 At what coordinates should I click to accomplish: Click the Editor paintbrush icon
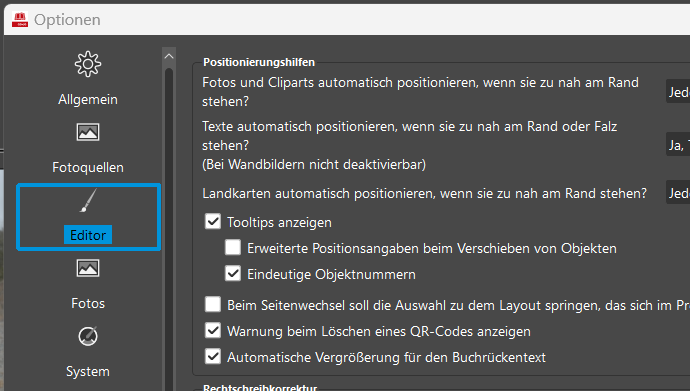coord(88,201)
